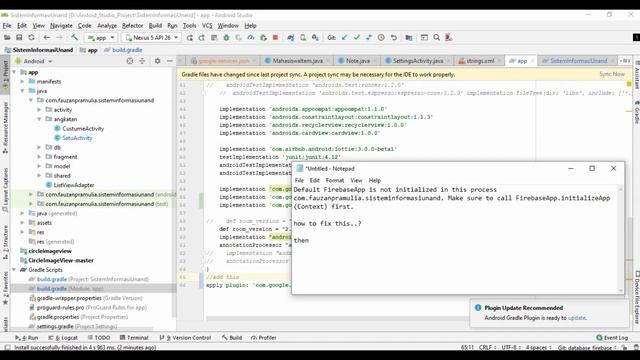Open the VCS menu
This screenshot has width=640, height=360.
tap(207, 25)
